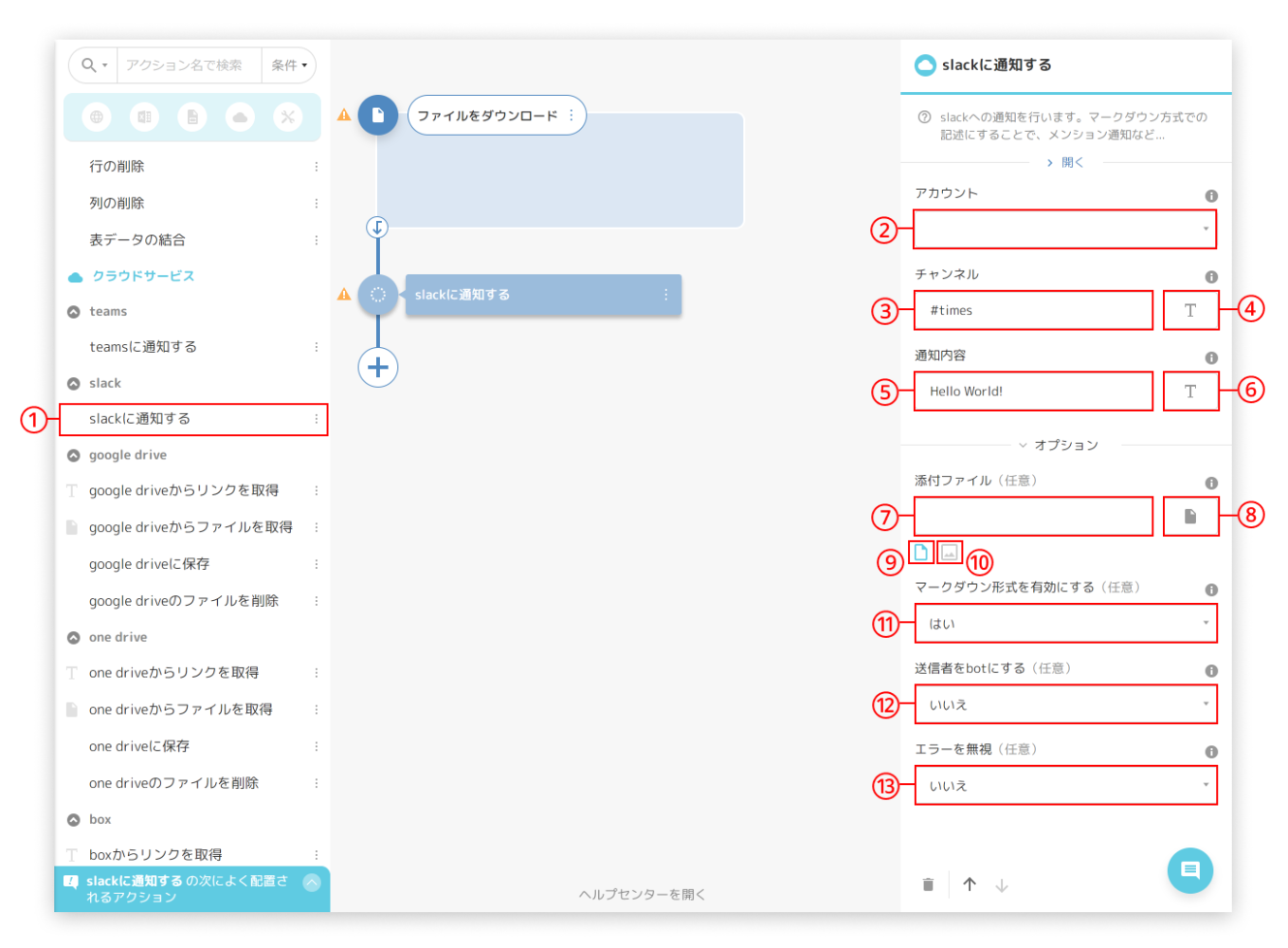Select the tools wrench category icon
Screen dimensions: 1288x948
pos(288,117)
